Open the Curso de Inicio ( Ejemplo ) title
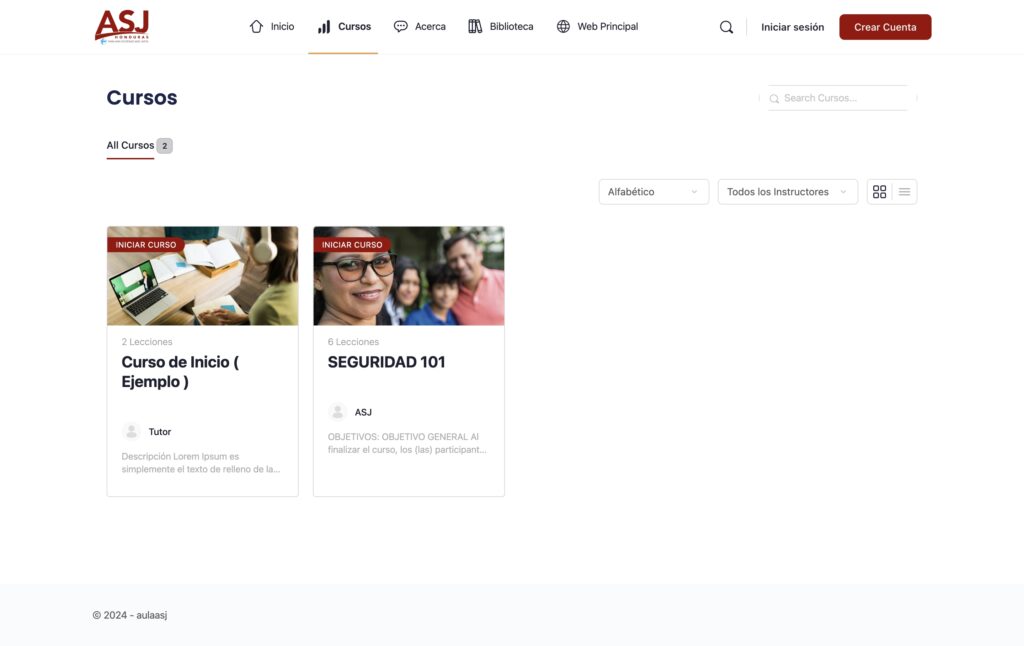 [180, 372]
